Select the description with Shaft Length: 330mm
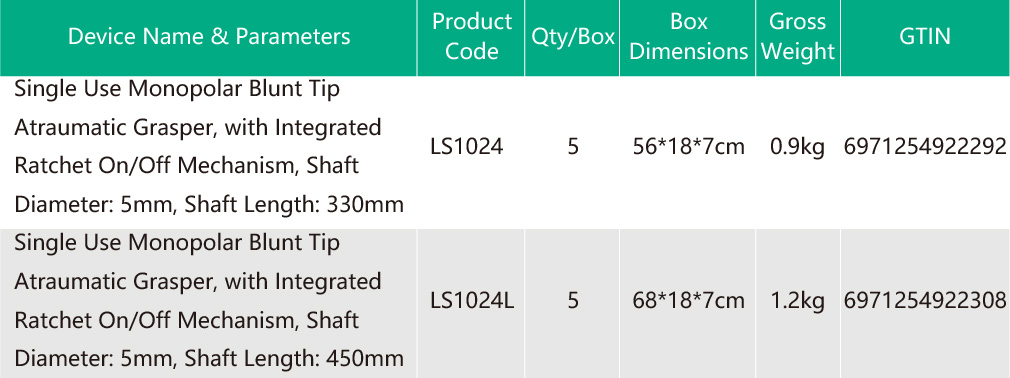This screenshot has width=1010, height=378. click(209, 147)
